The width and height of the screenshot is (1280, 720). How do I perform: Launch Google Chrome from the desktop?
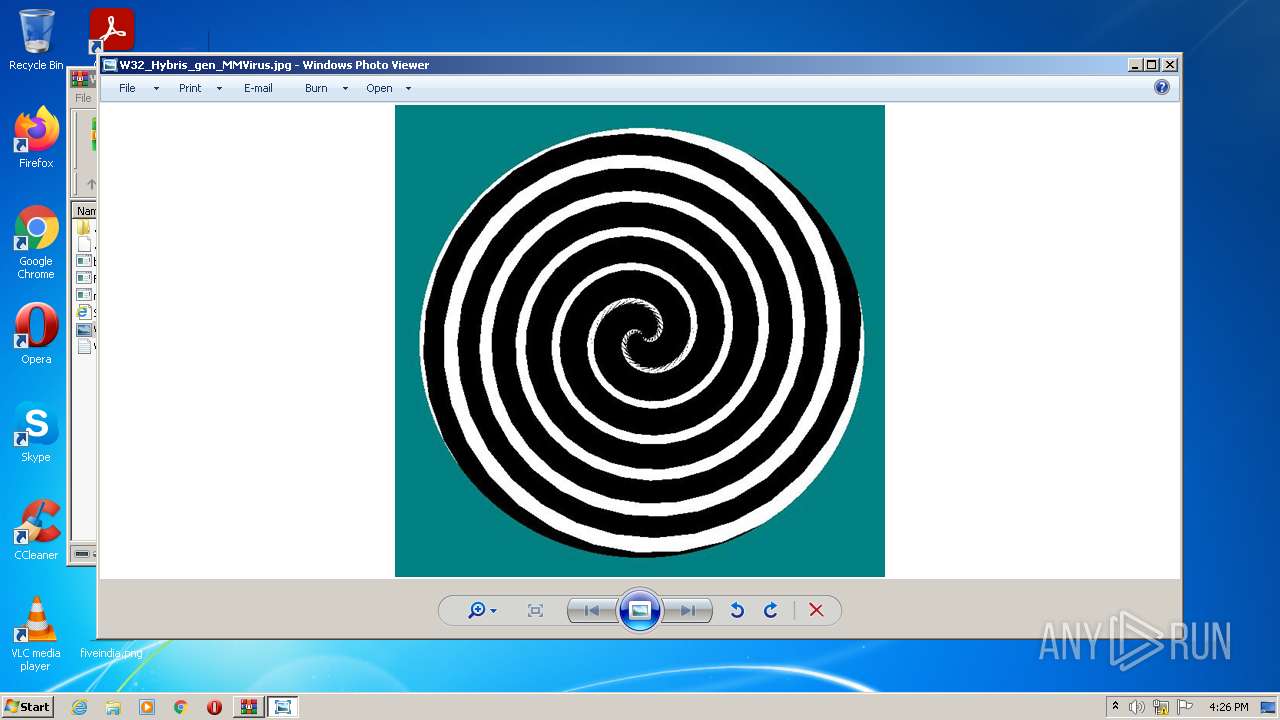[36, 243]
